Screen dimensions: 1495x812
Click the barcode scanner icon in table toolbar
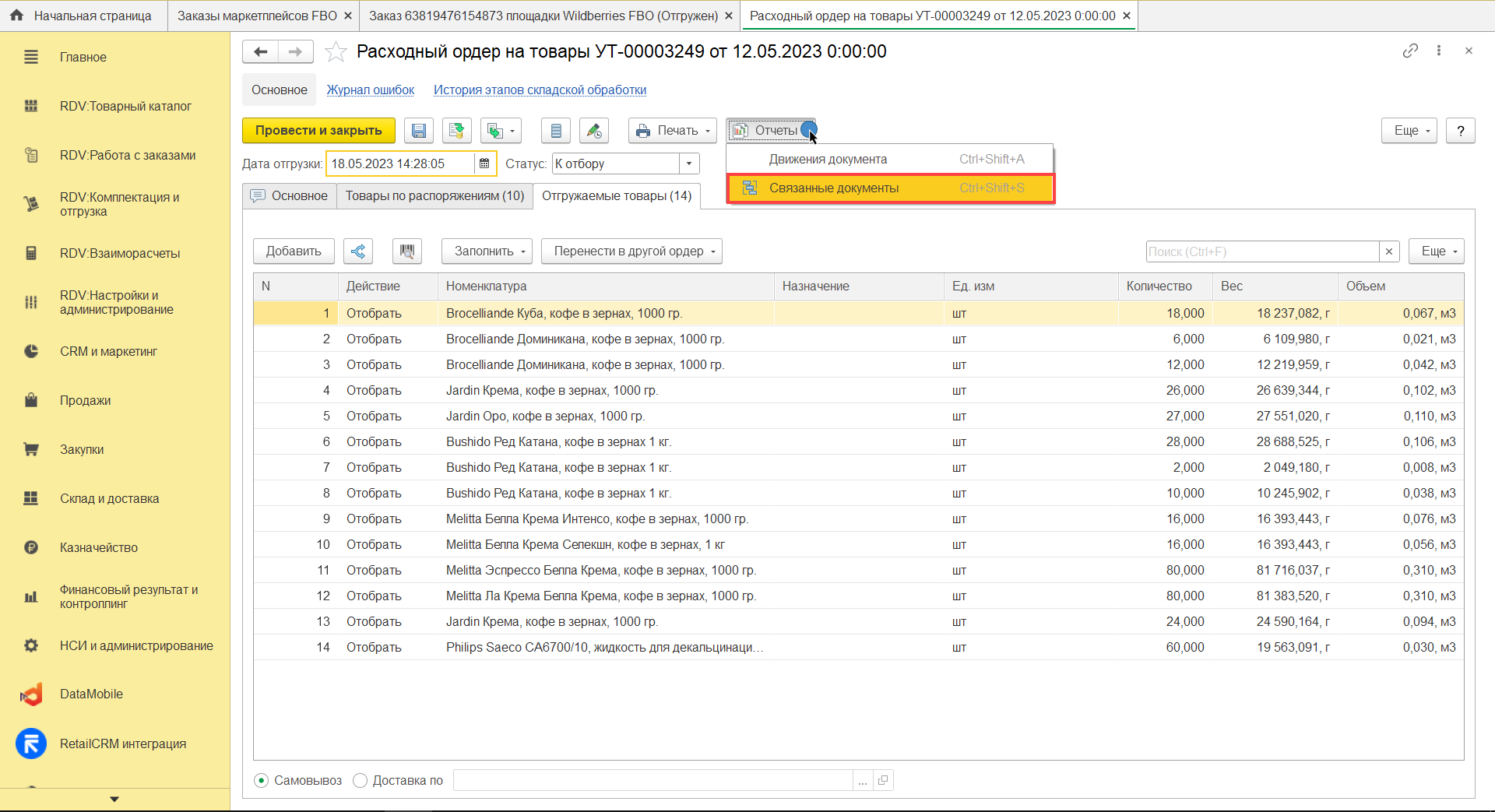tap(406, 251)
